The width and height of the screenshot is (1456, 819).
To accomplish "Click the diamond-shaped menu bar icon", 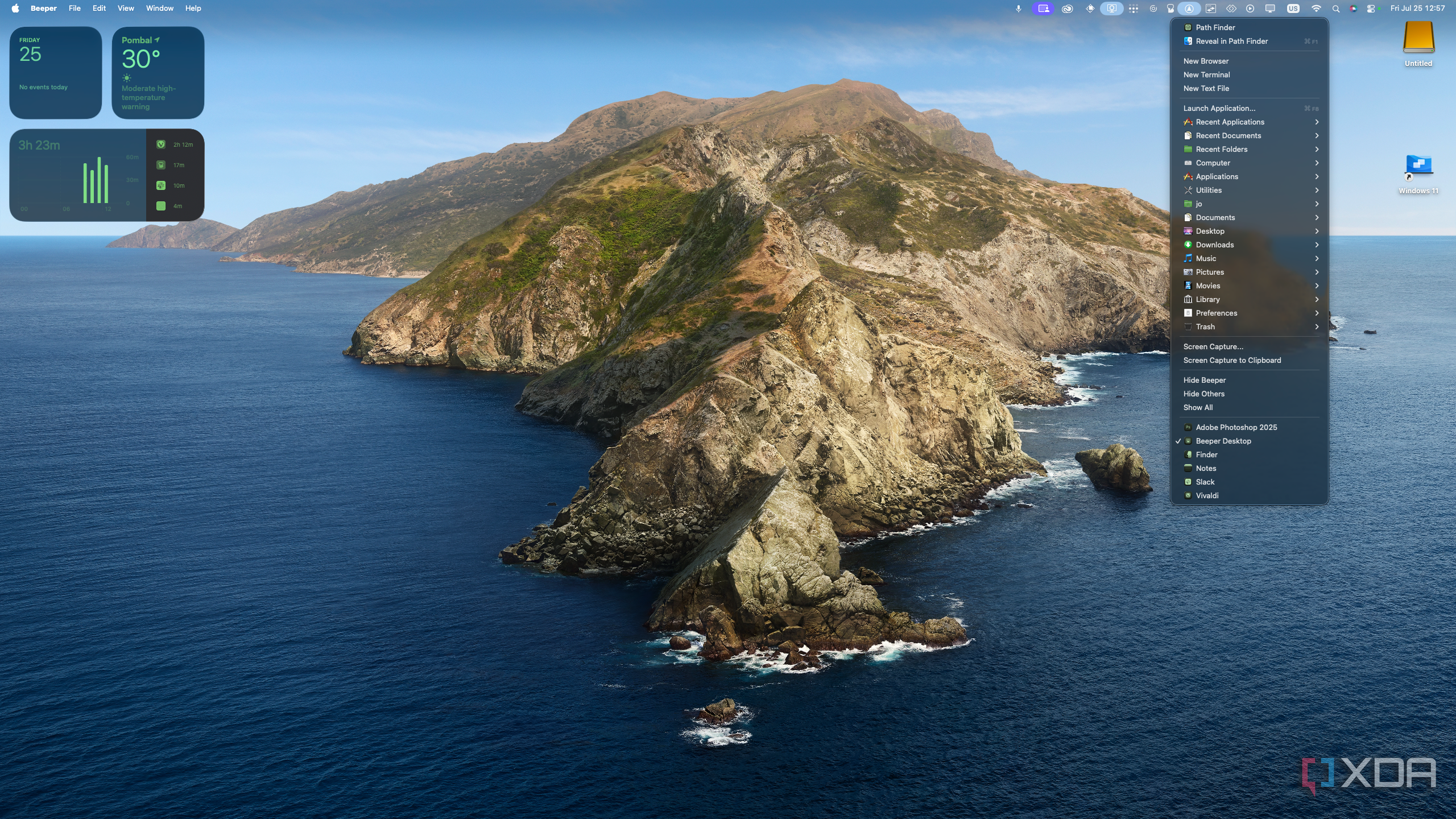I will [x=1231, y=9].
